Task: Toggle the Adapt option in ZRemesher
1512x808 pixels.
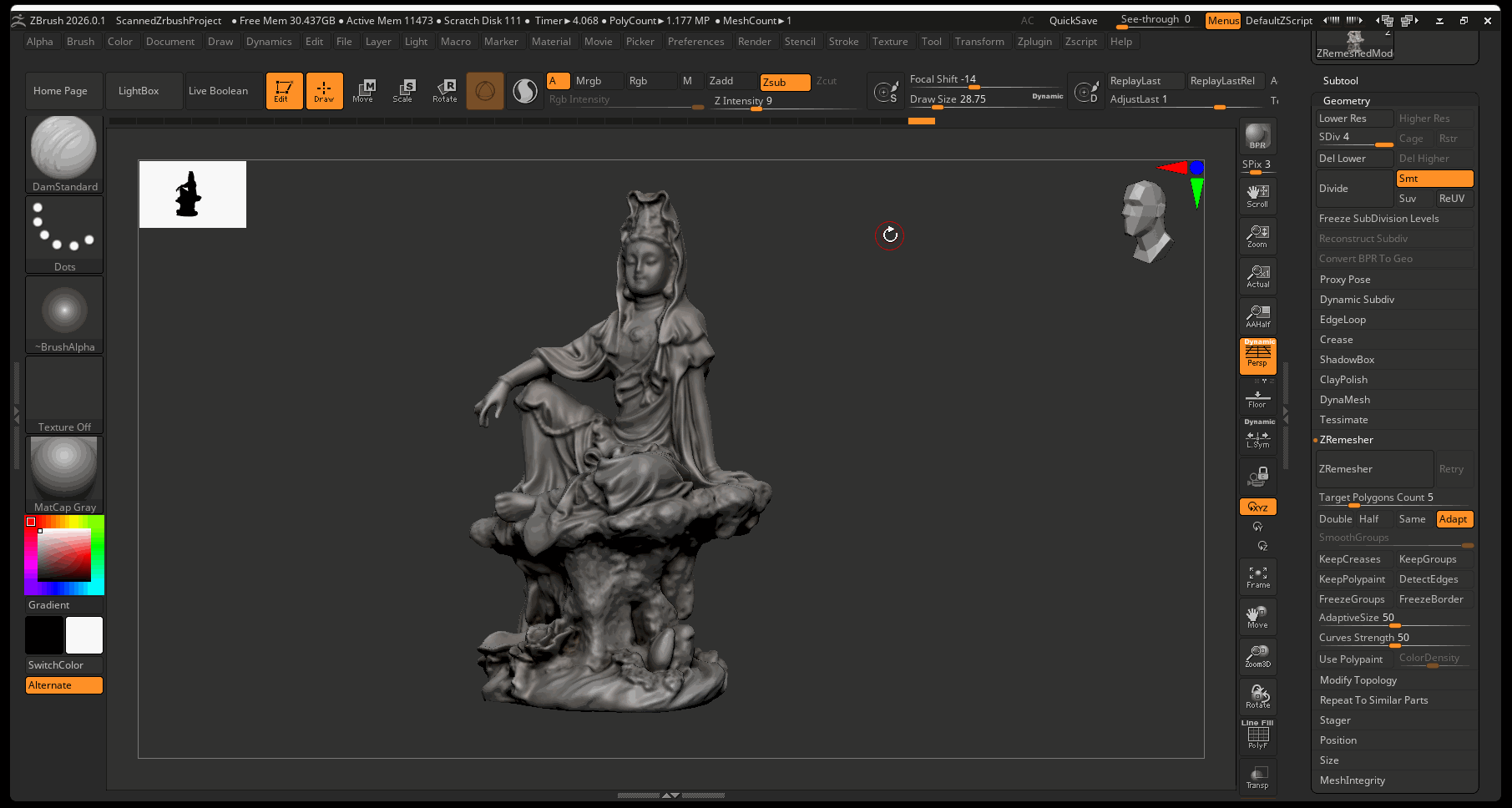Action: 1454,519
